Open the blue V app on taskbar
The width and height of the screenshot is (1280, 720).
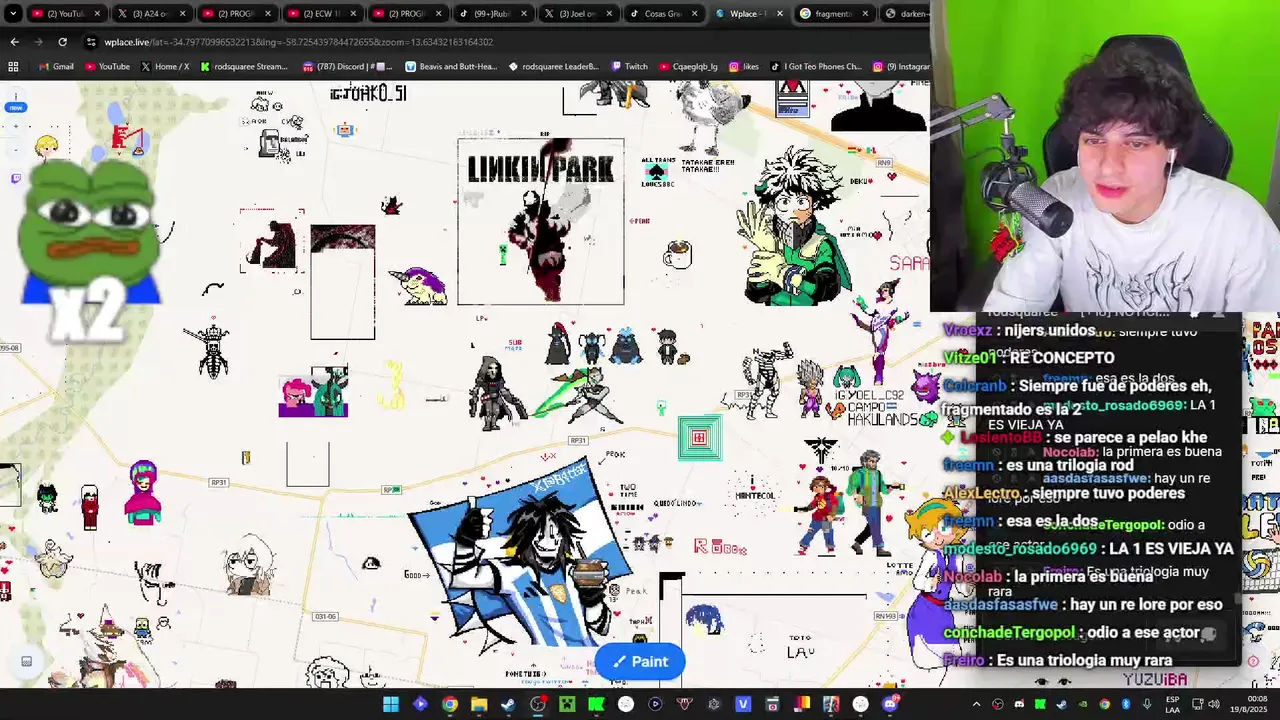click(743, 704)
